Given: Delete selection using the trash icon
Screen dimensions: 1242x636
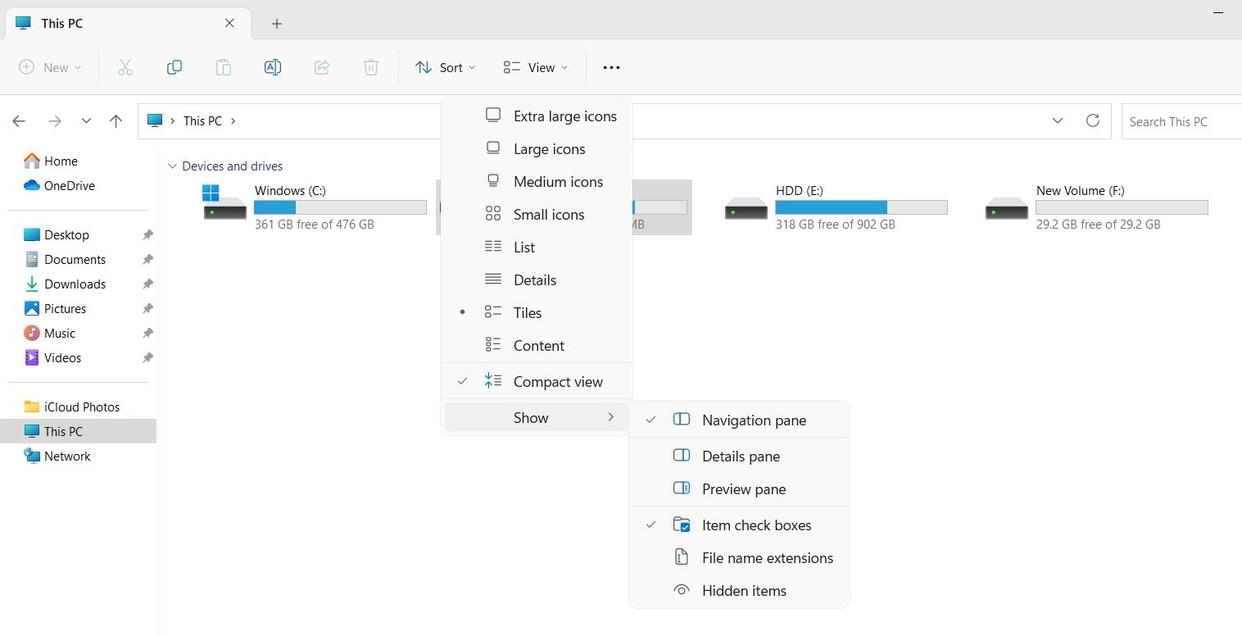Looking at the screenshot, I should coord(369,66).
